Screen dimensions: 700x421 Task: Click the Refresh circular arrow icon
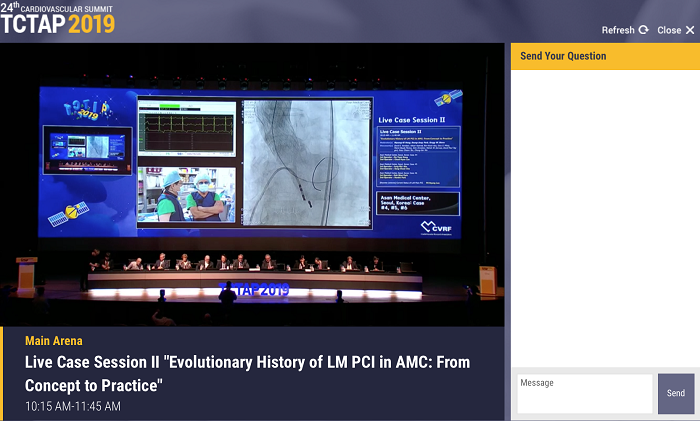click(643, 30)
